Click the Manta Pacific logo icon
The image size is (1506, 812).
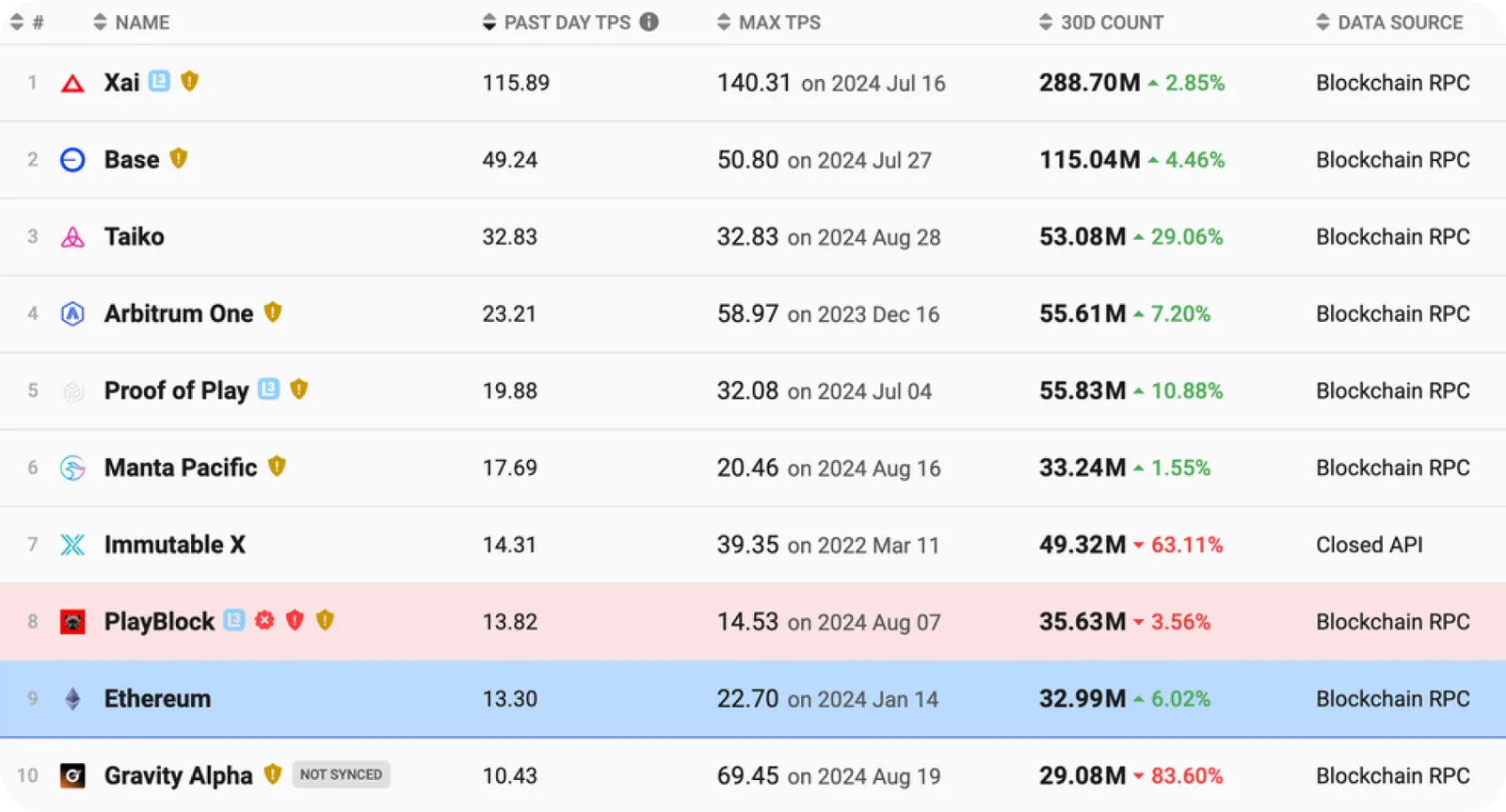point(72,468)
